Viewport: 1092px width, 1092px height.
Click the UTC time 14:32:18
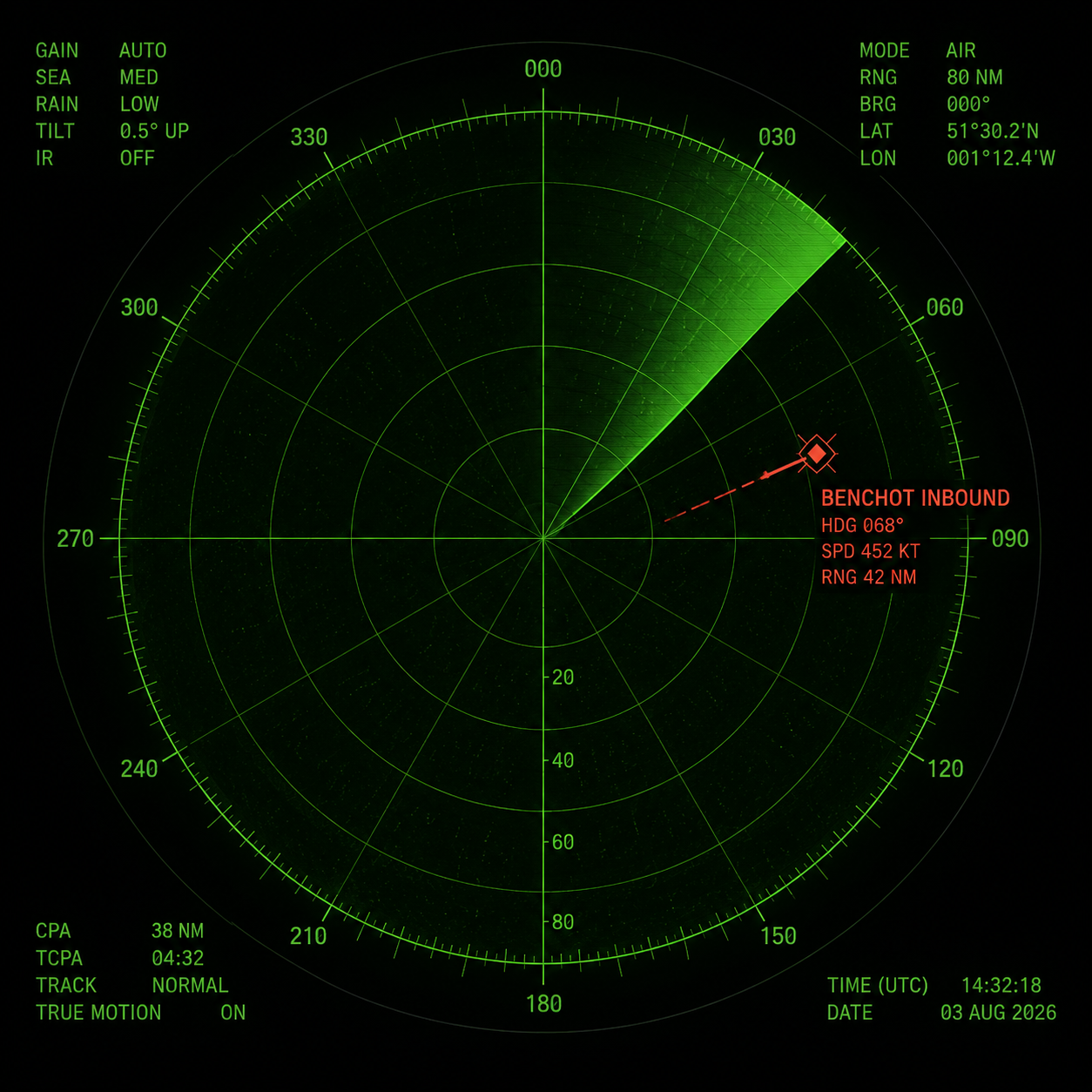[1001, 986]
